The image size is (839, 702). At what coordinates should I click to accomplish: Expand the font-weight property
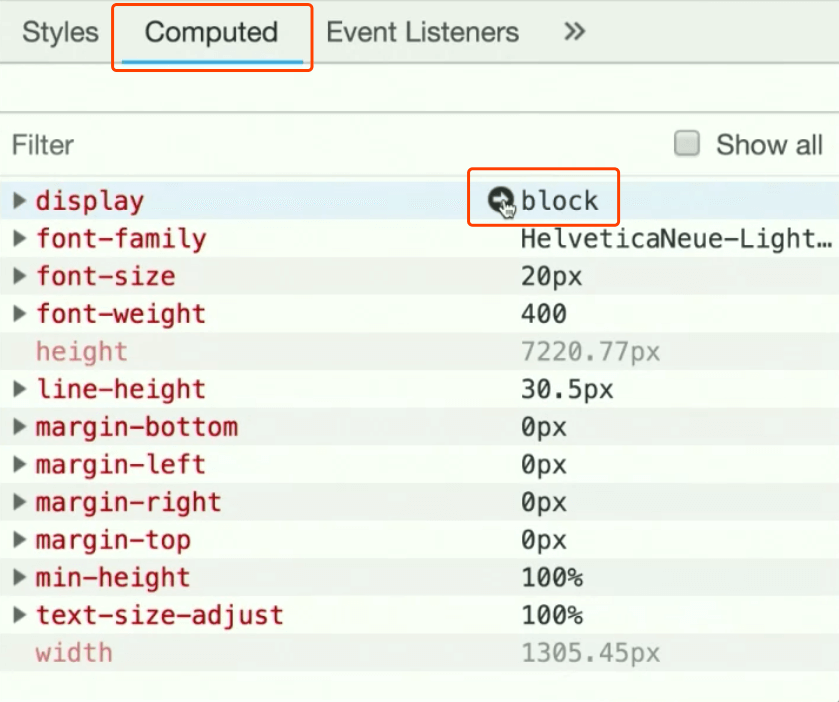[19, 314]
